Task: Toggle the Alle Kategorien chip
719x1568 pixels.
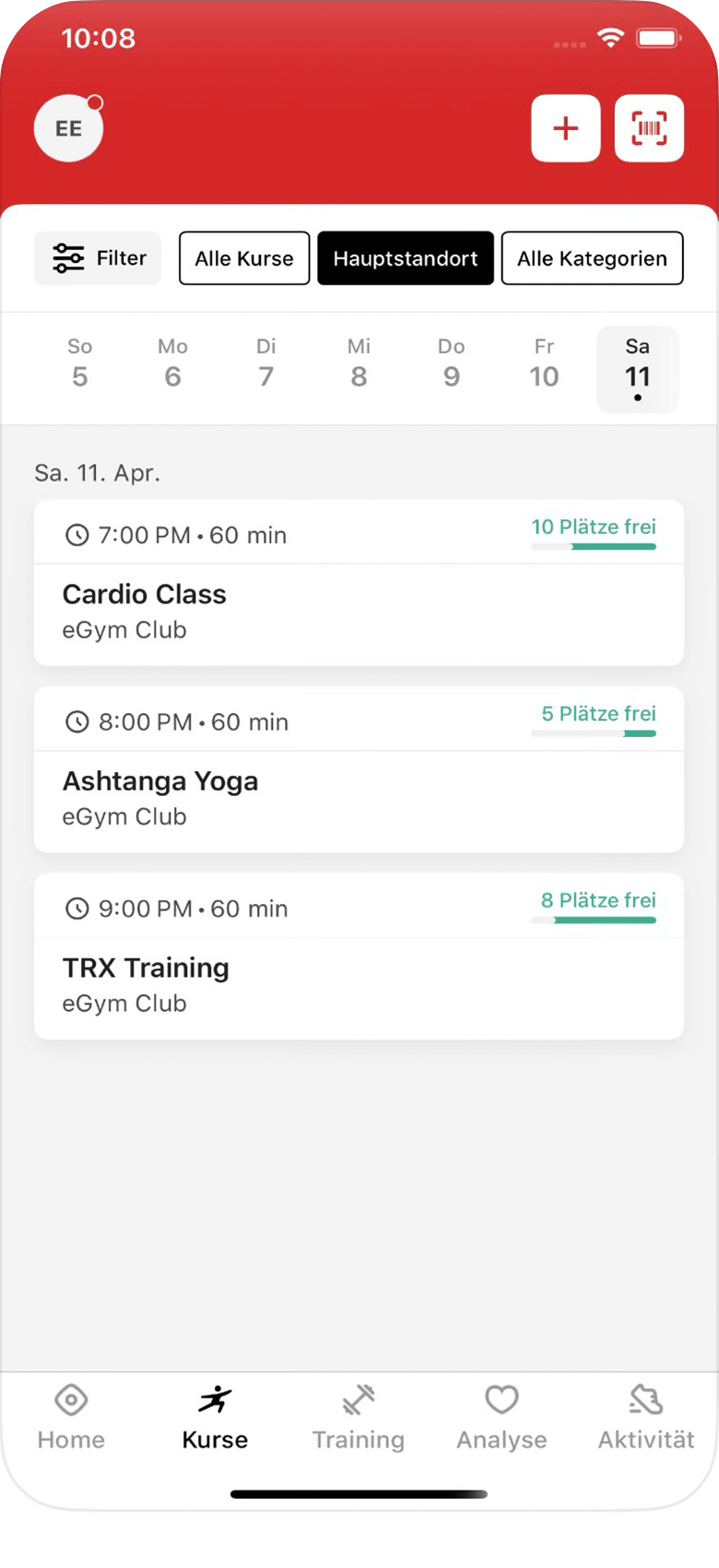Action: point(592,258)
